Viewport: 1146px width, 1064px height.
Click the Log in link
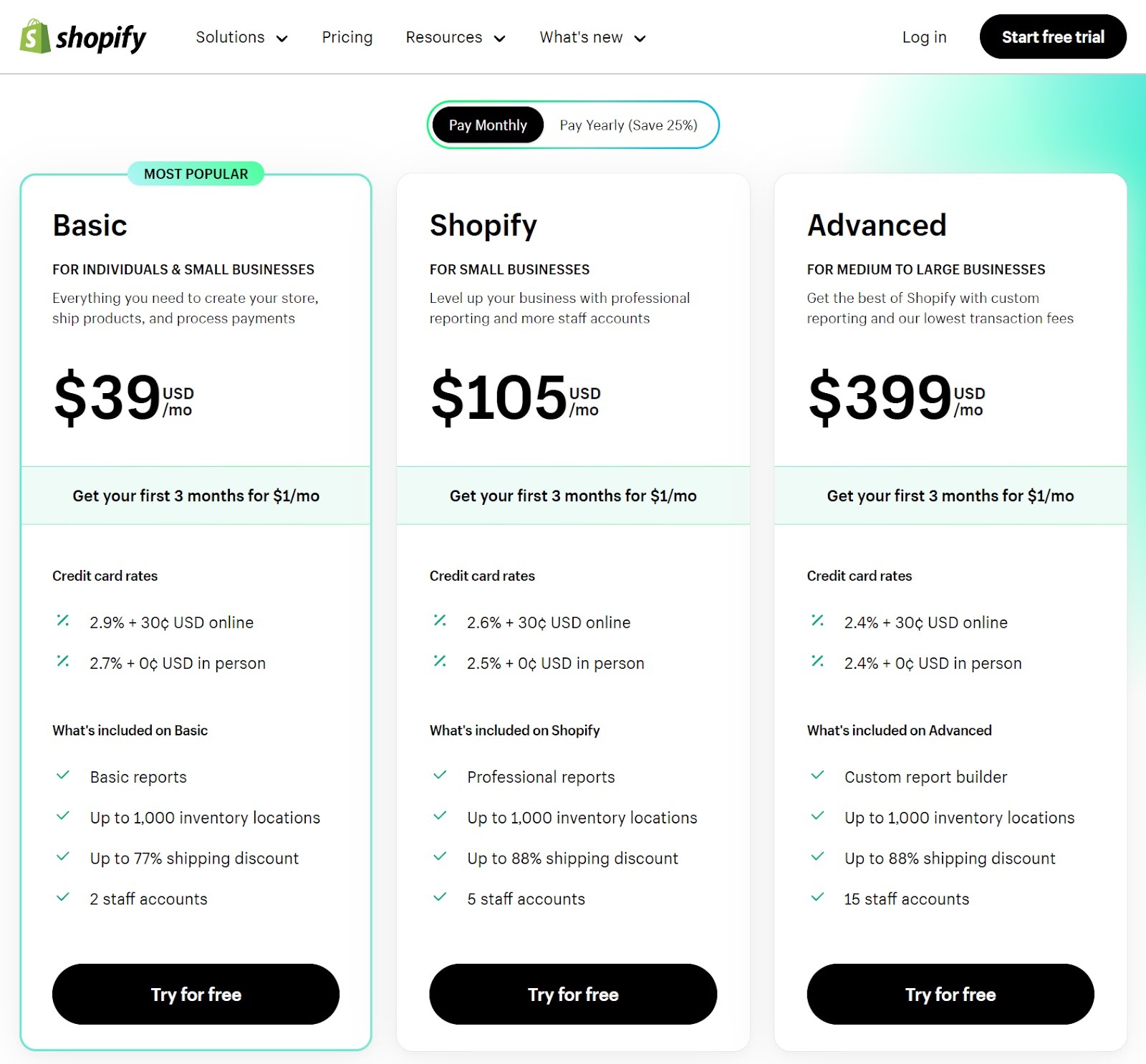(x=924, y=37)
